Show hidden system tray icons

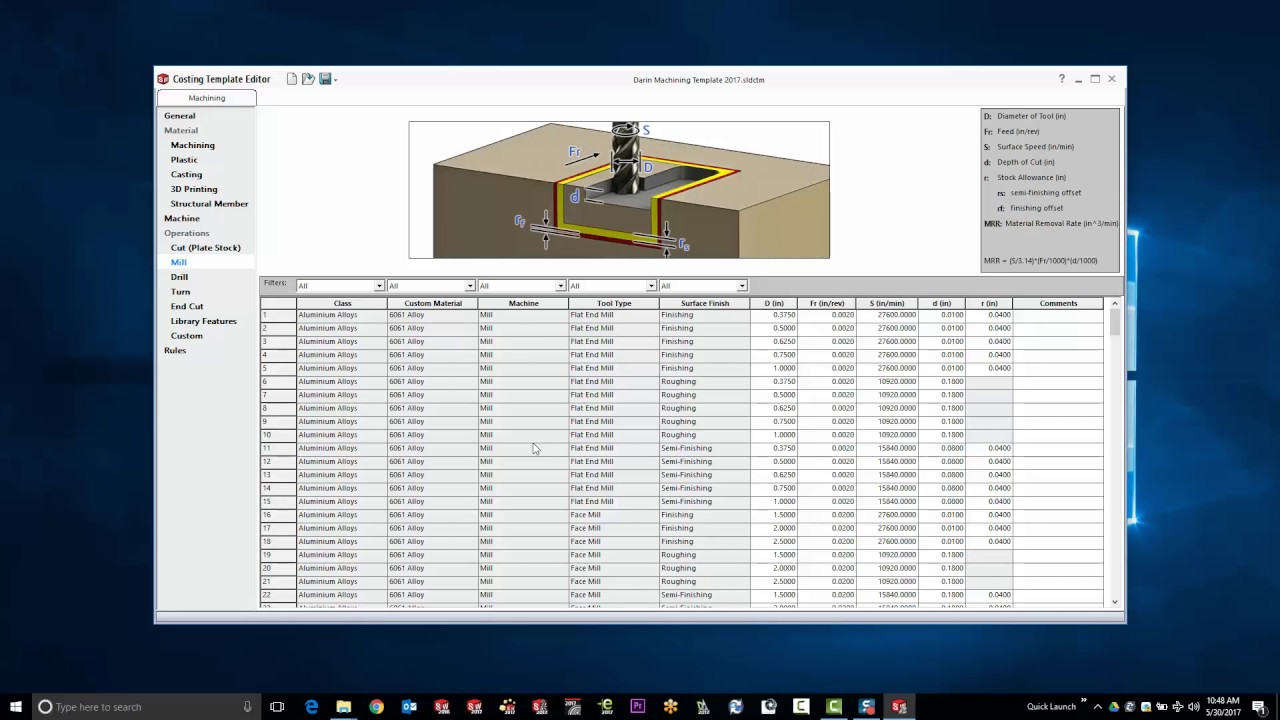click(x=1097, y=707)
